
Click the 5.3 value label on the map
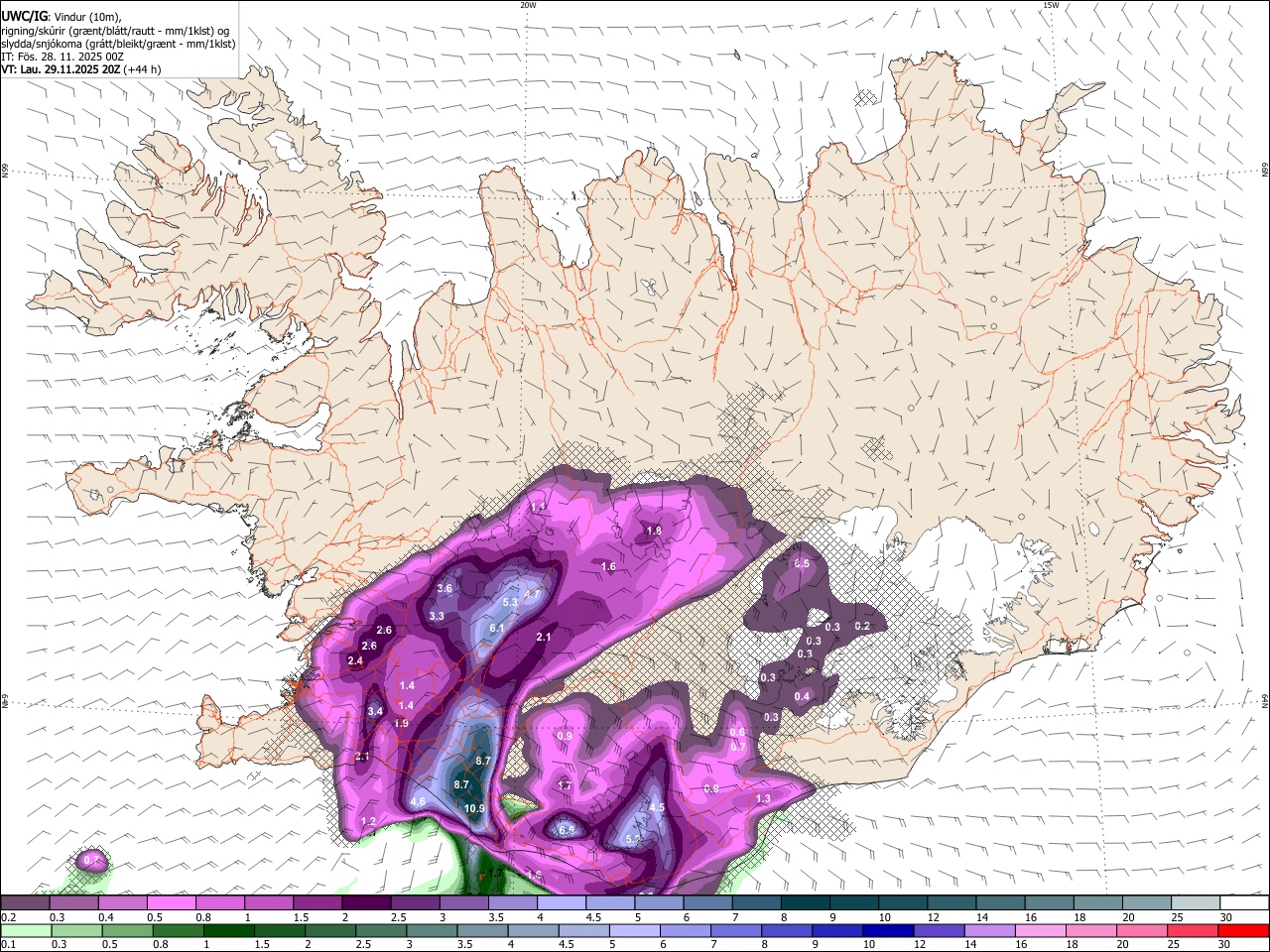510,602
